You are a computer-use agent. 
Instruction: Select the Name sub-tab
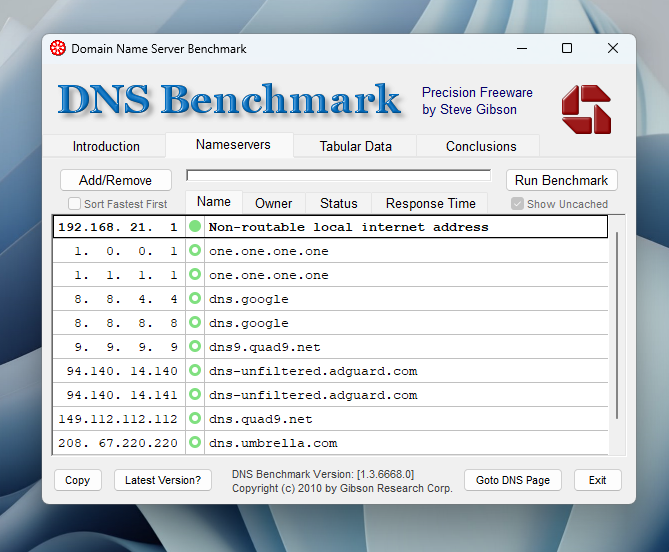point(214,201)
